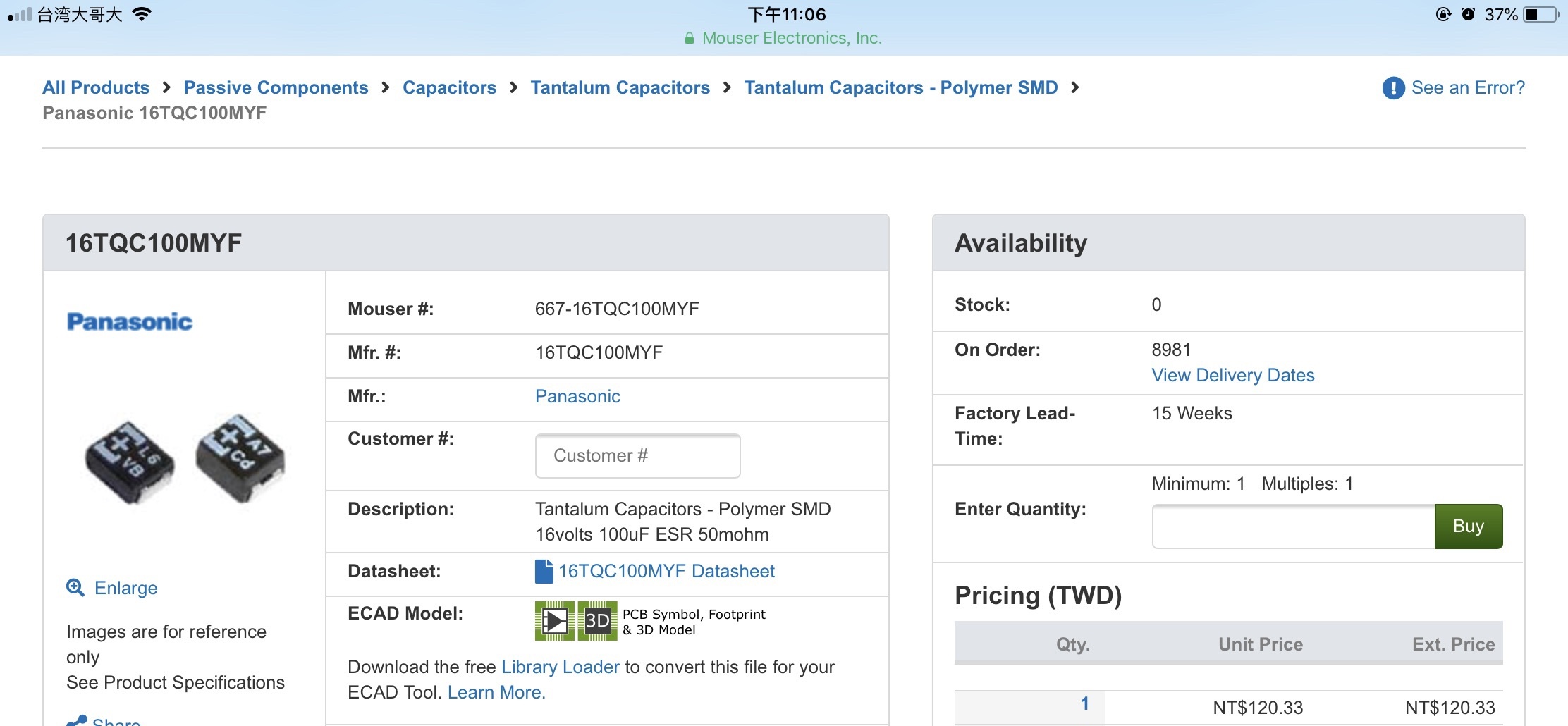The width and height of the screenshot is (1568, 726).
Task: Open Passive Components breadcrumb
Action: click(276, 87)
